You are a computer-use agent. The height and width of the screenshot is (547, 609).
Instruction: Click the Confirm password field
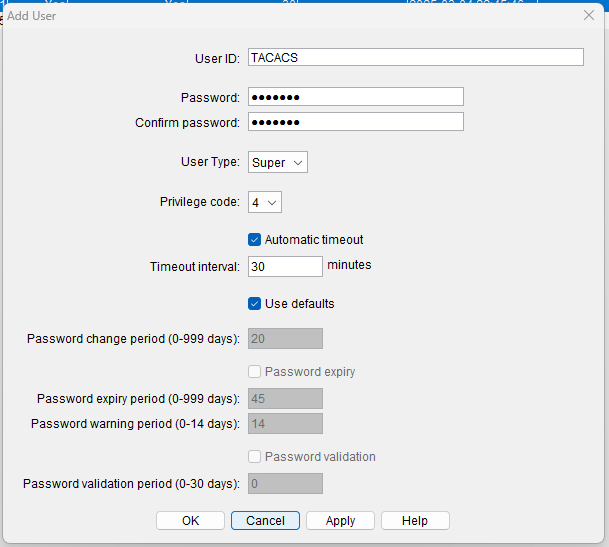point(356,122)
